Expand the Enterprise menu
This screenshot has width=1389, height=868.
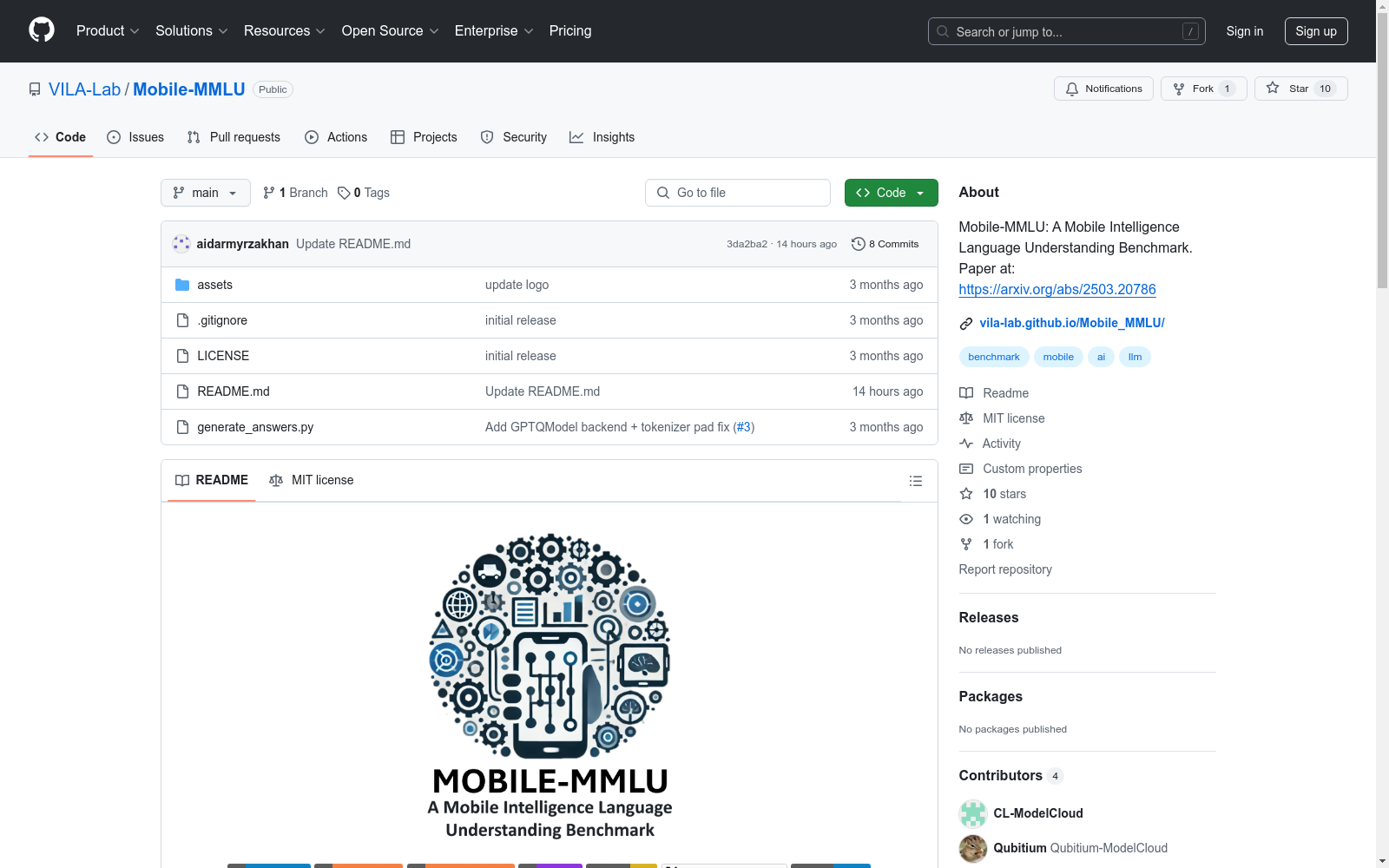(494, 31)
